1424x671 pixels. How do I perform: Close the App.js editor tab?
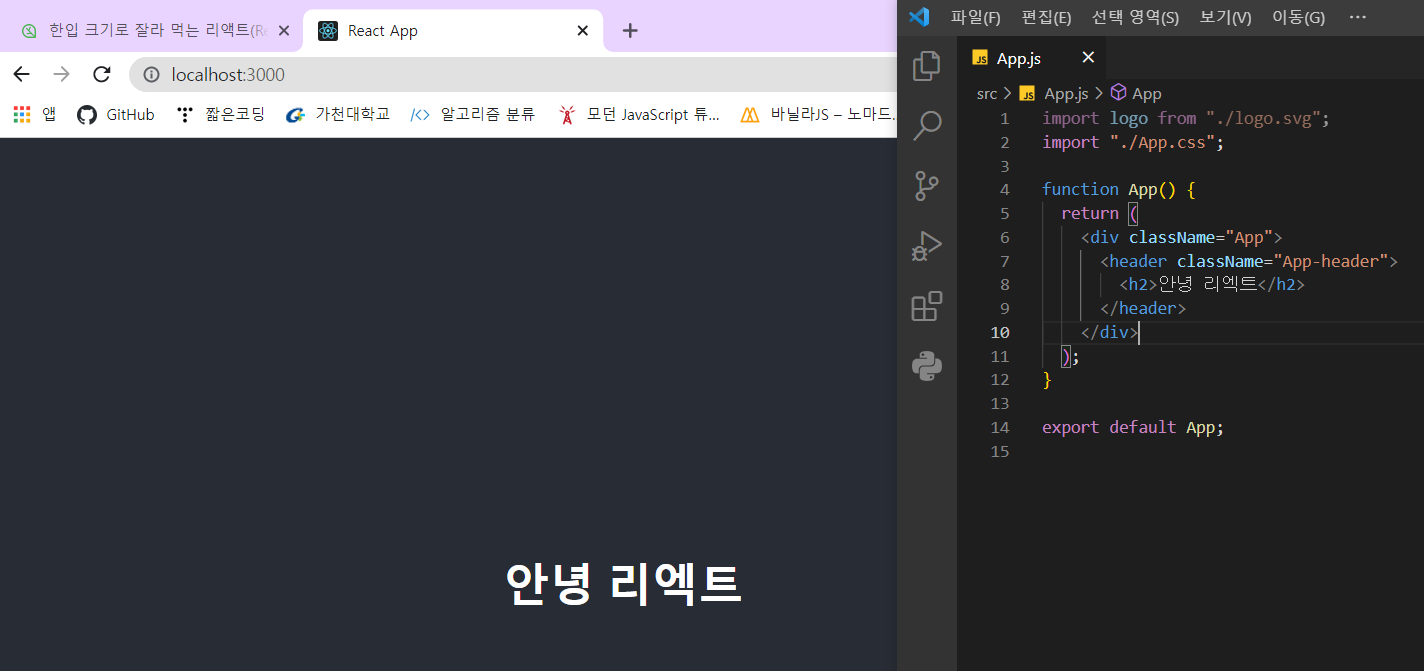(1089, 58)
